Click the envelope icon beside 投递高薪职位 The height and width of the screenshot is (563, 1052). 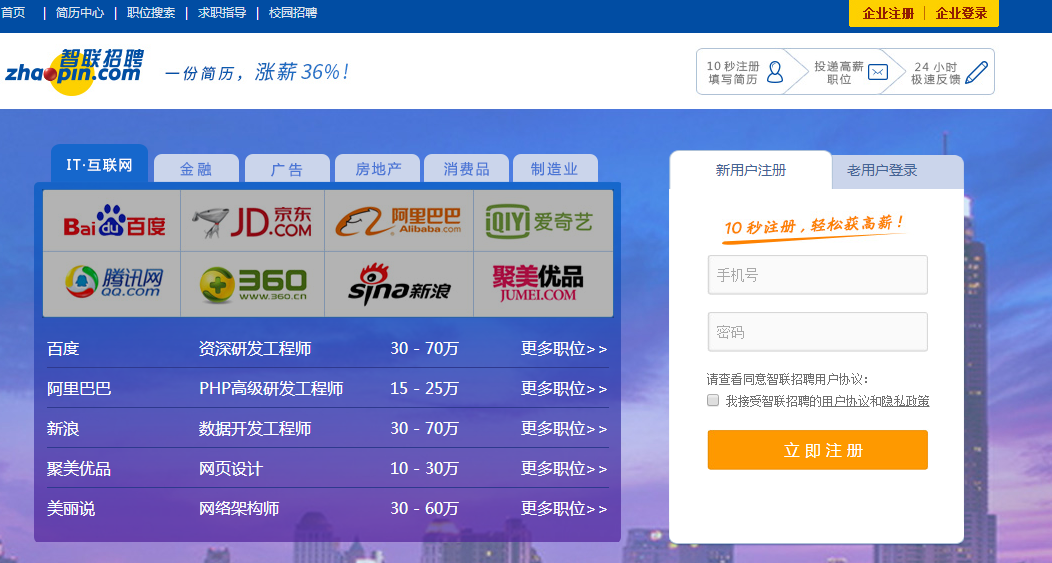(878, 72)
